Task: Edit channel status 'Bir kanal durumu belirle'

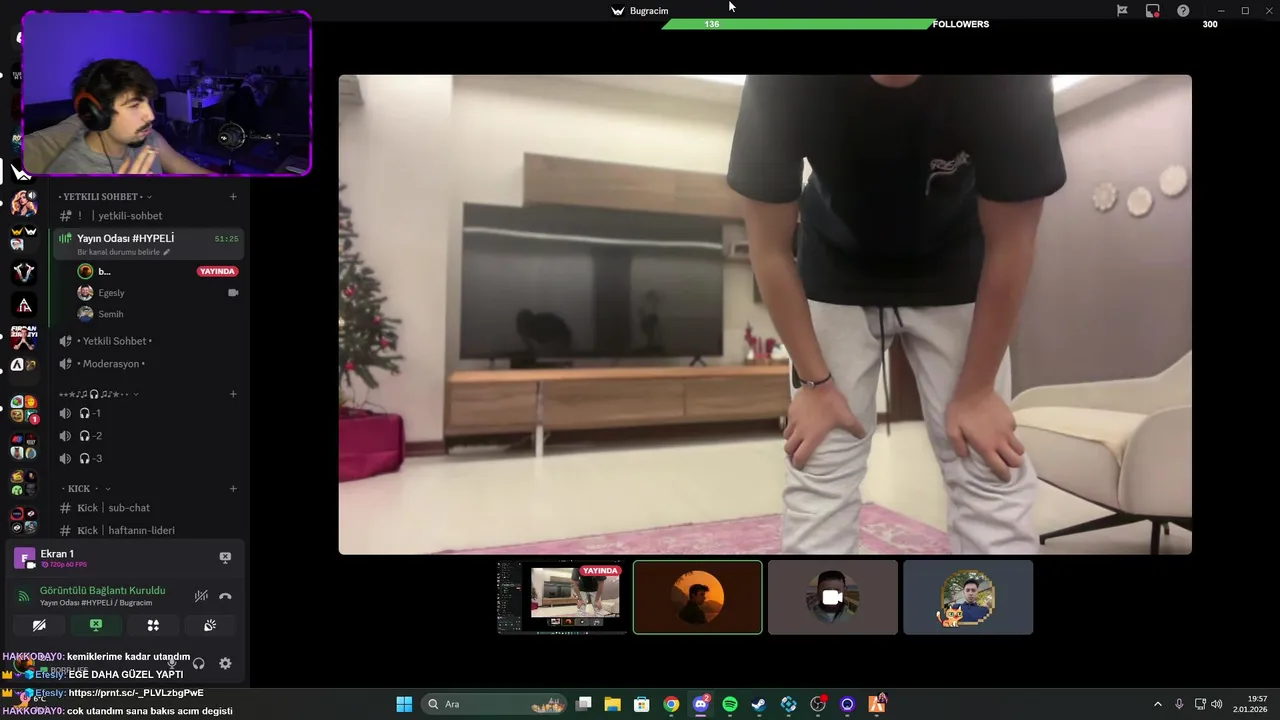Action: pyautogui.click(x=124, y=252)
